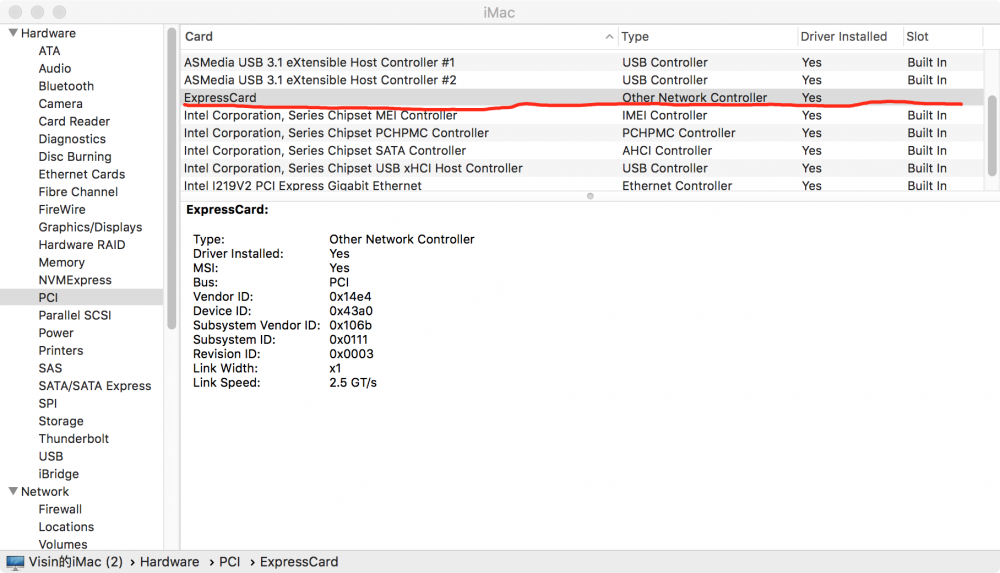1000x573 pixels.
Task: Click the iMac computer icon in path bar
Action: [x=15, y=562]
